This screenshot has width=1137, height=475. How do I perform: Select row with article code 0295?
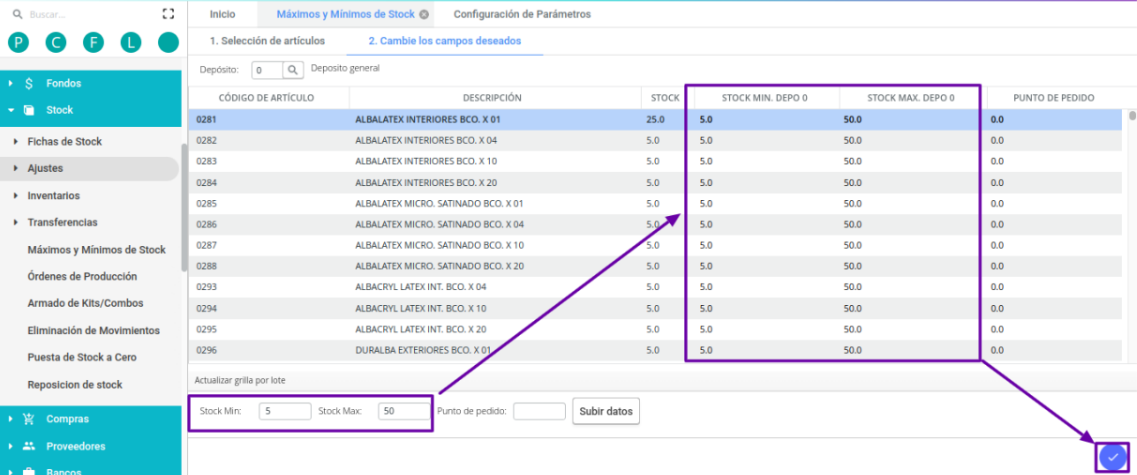(656, 329)
